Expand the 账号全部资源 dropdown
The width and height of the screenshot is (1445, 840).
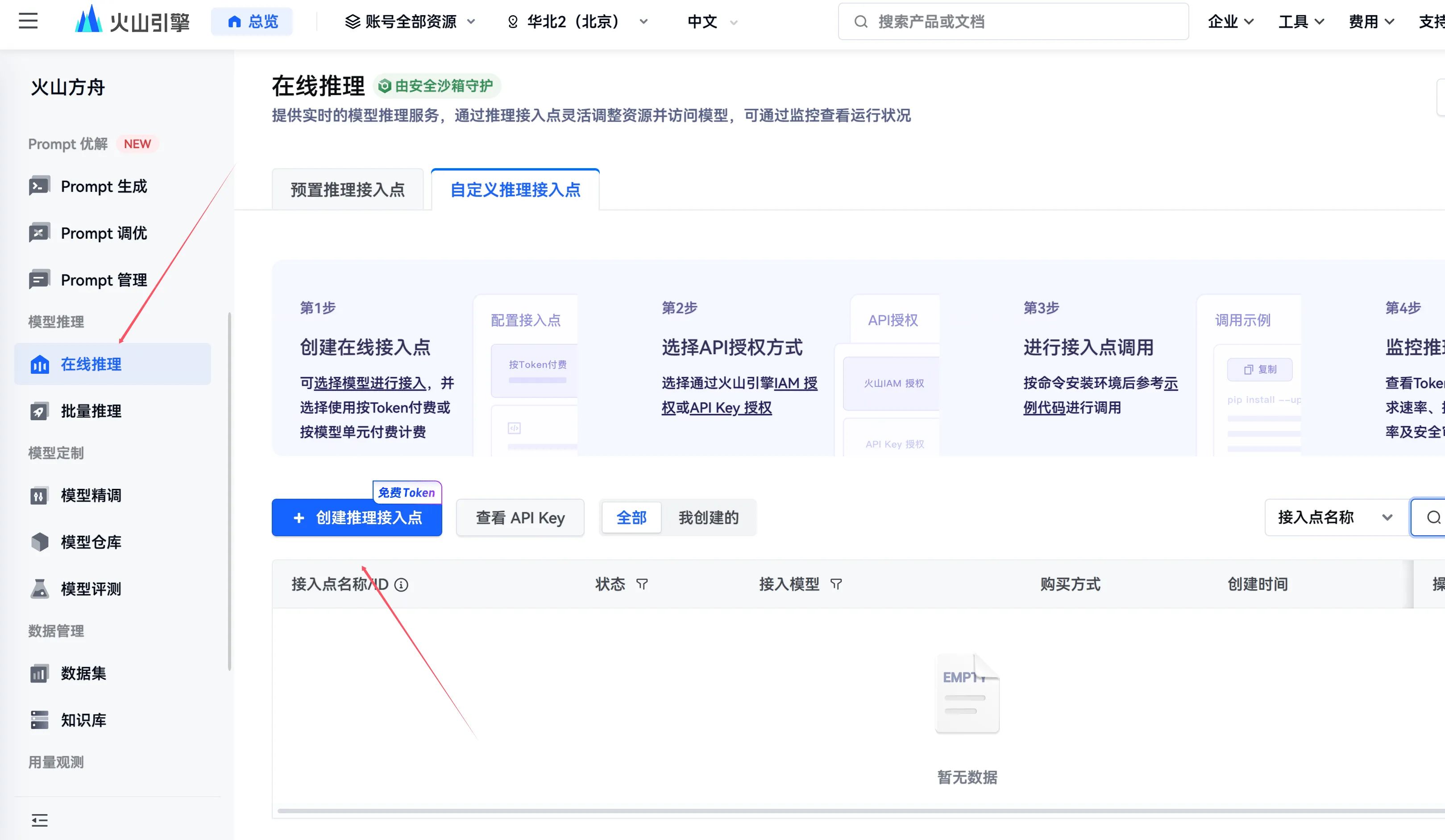pyautogui.click(x=411, y=22)
